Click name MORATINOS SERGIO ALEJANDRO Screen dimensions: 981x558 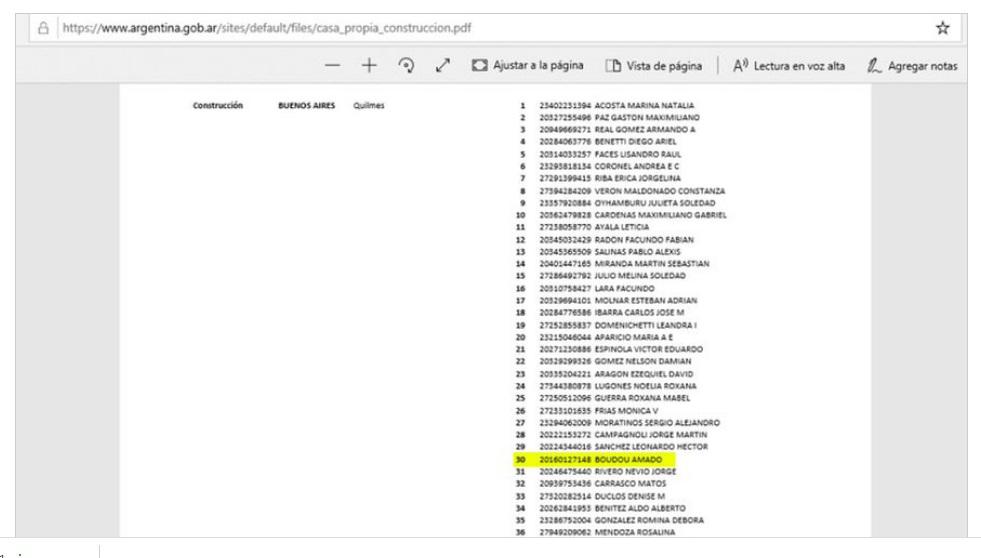(x=657, y=423)
